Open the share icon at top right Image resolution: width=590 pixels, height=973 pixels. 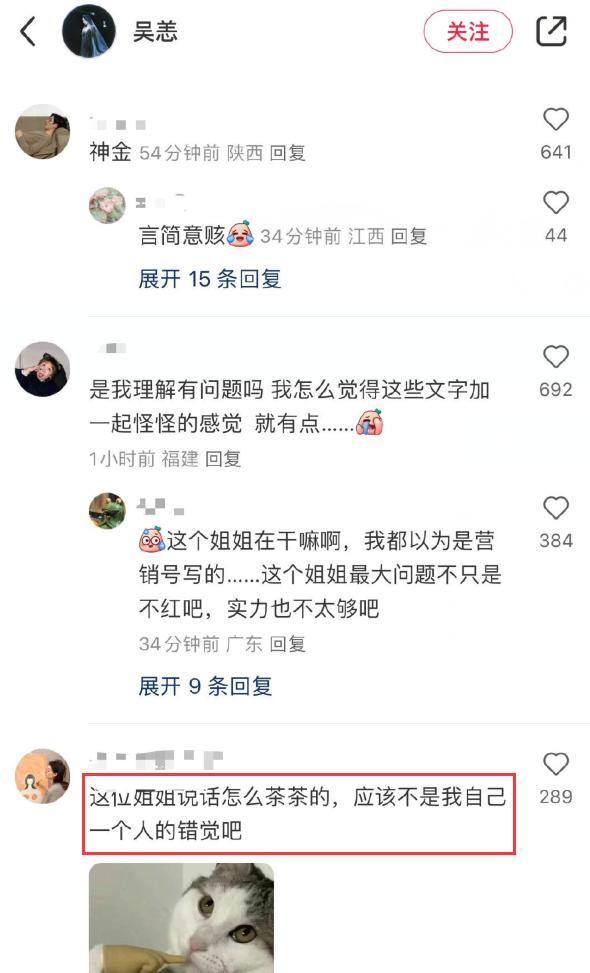[552, 31]
